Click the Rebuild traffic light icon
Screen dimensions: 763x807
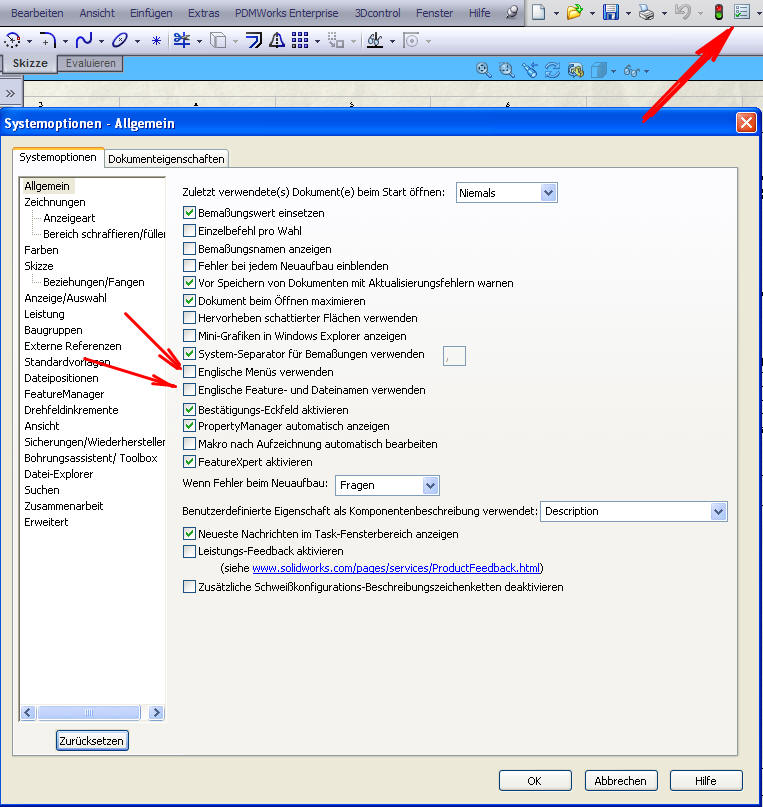pos(719,11)
